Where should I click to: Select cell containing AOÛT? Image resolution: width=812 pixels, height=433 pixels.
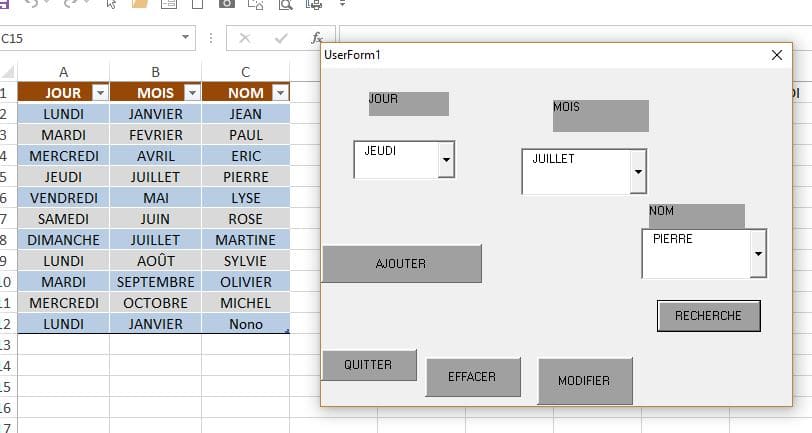(155, 261)
